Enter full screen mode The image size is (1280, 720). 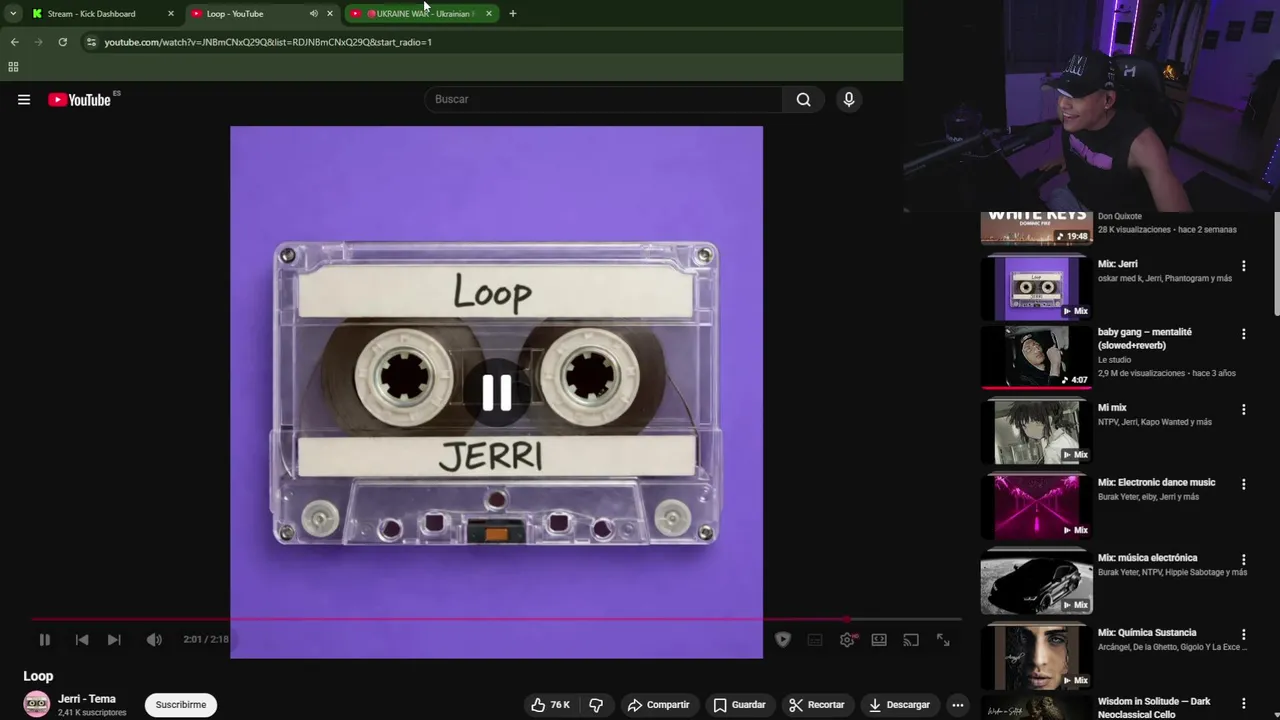(943, 640)
